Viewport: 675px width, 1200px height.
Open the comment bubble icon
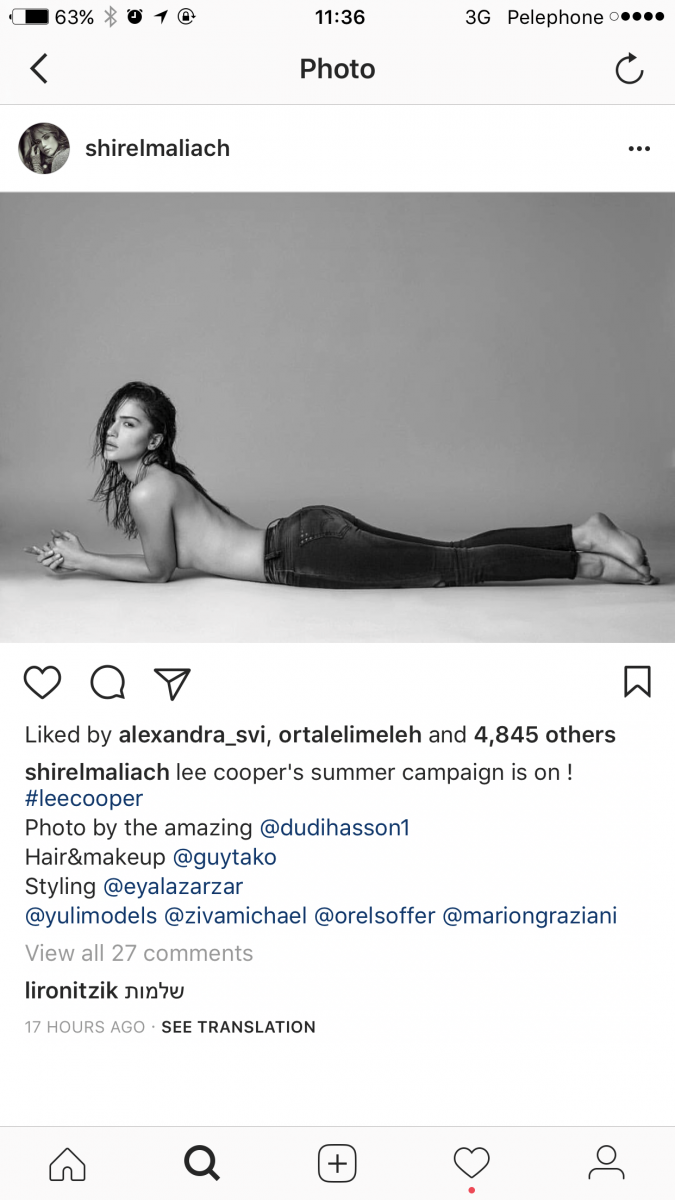(x=108, y=682)
